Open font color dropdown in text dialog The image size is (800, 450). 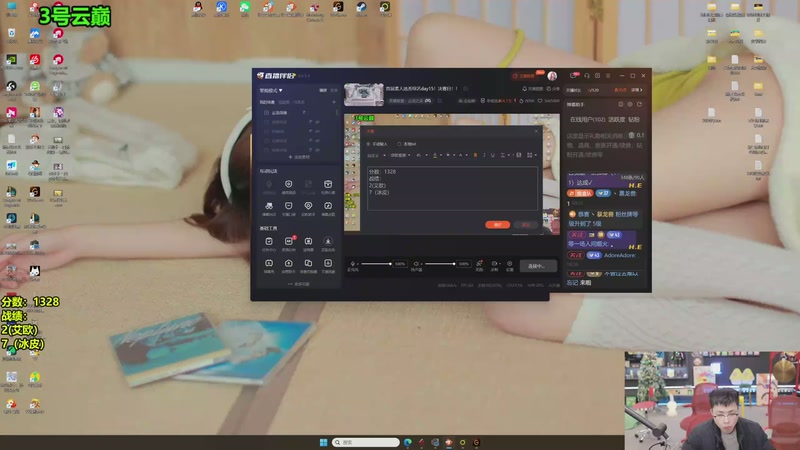click(x=437, y=155)
